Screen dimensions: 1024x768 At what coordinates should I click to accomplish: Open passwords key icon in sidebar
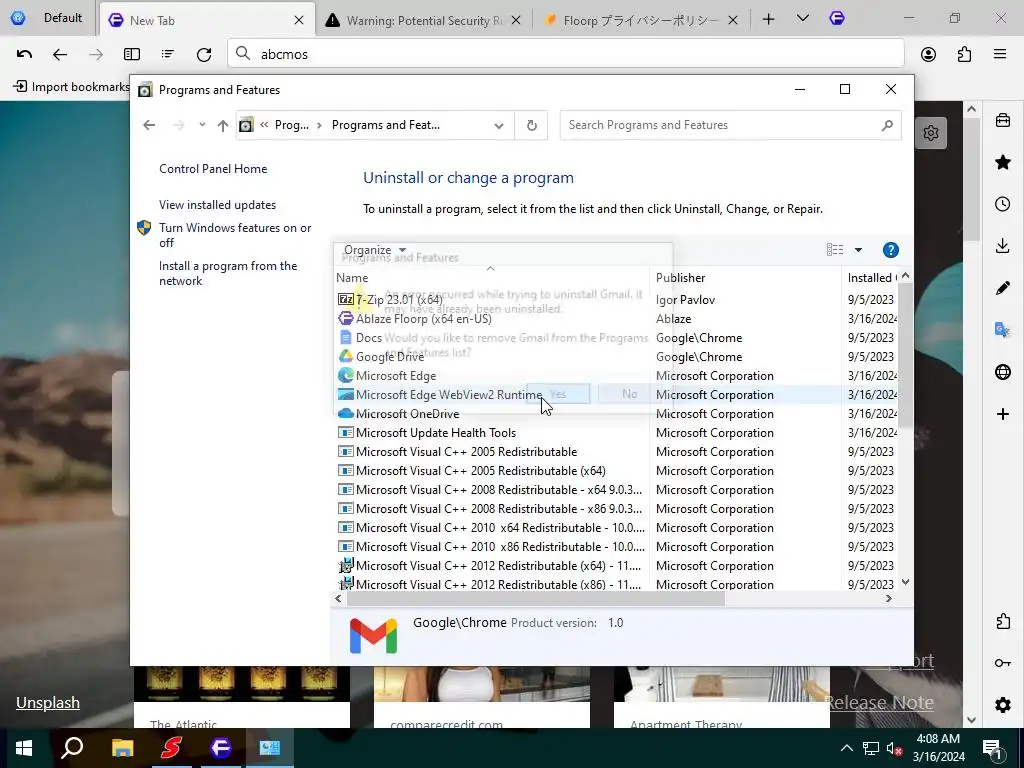pos(1002,663)
